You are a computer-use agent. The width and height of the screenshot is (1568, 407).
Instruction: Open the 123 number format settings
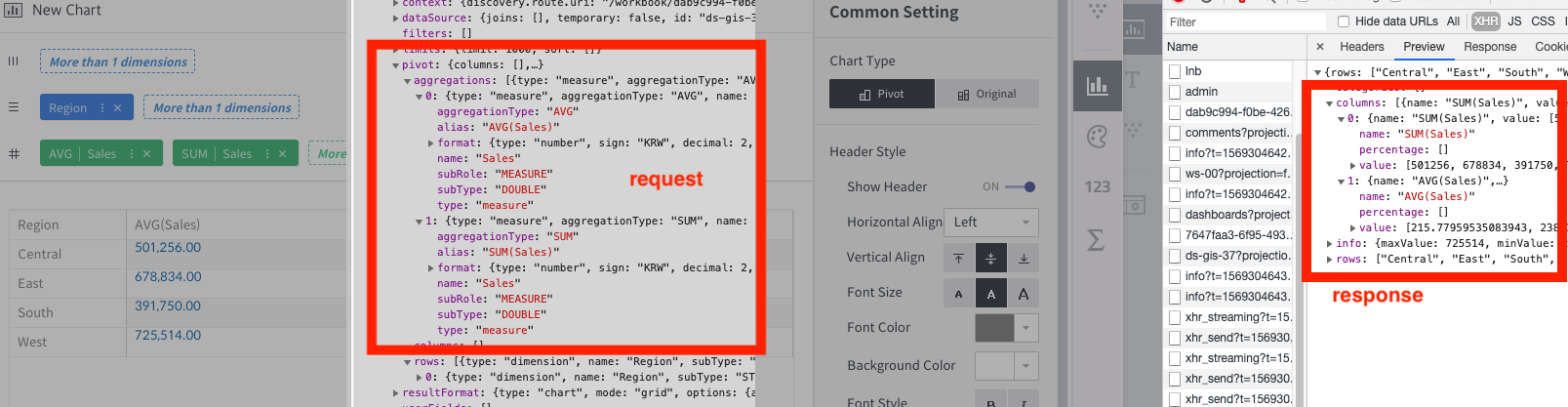1098,186
